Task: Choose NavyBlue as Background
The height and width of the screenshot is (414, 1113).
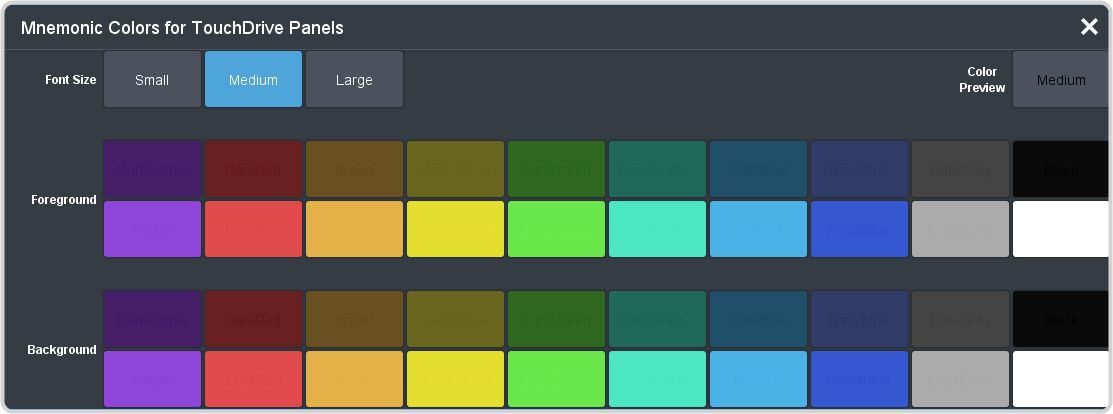Action: click(860, 319)
